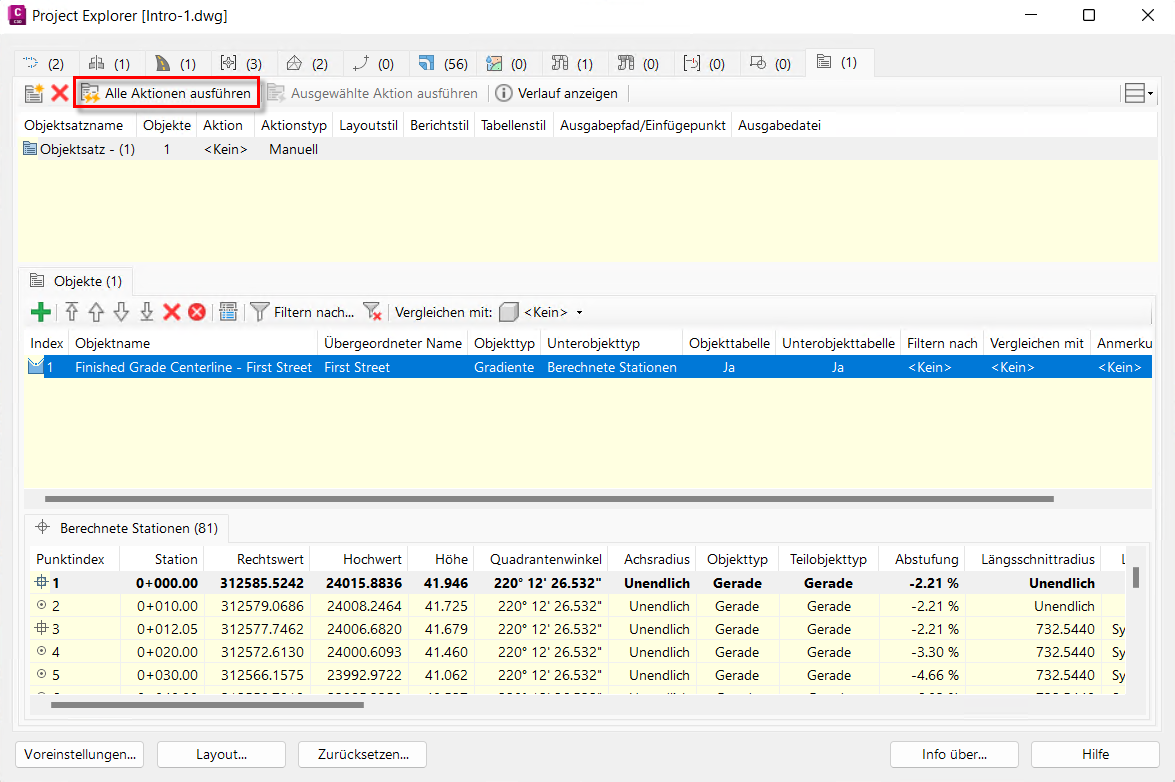
Task: Click the <Kein> action cell of Objektsatz
Action: 226,149
